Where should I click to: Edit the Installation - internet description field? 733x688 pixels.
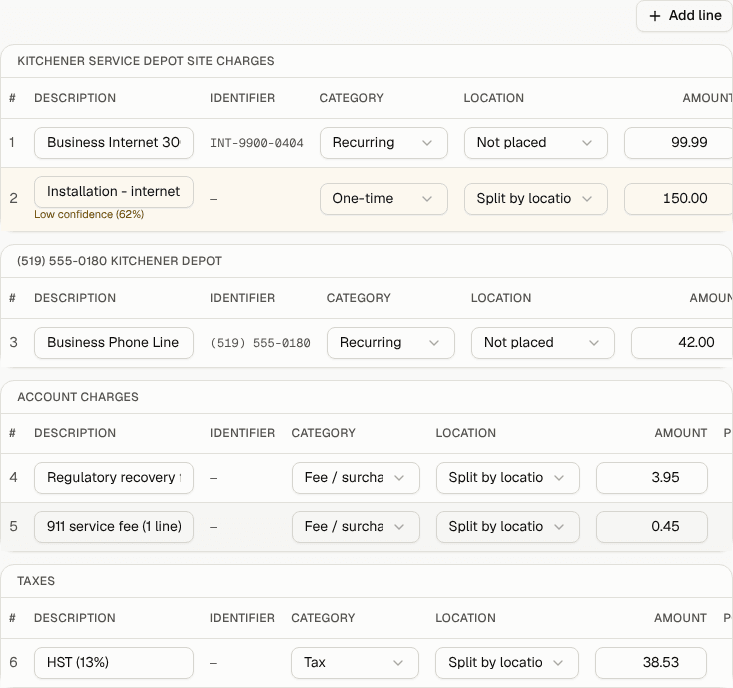pyautogui.click(x=114, y=192)
